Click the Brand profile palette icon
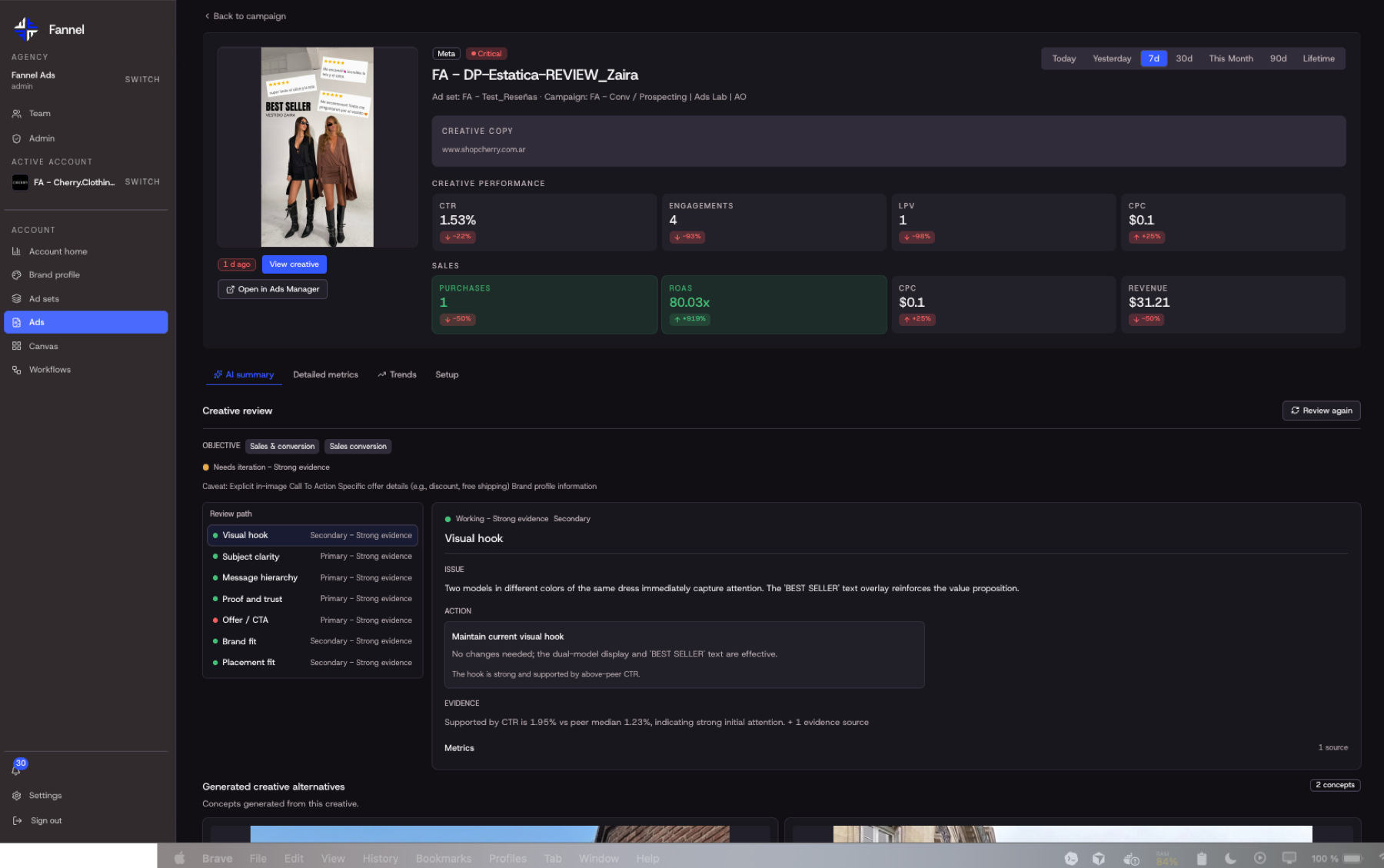 [17, 275]
